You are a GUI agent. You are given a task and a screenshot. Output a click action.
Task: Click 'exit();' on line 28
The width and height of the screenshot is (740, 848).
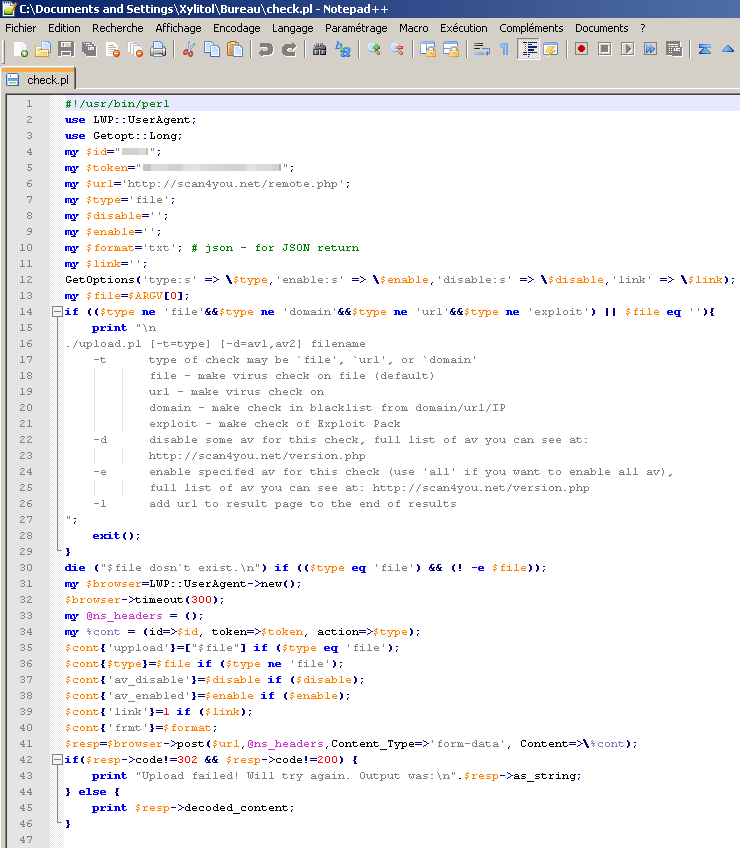click(116, 535)
